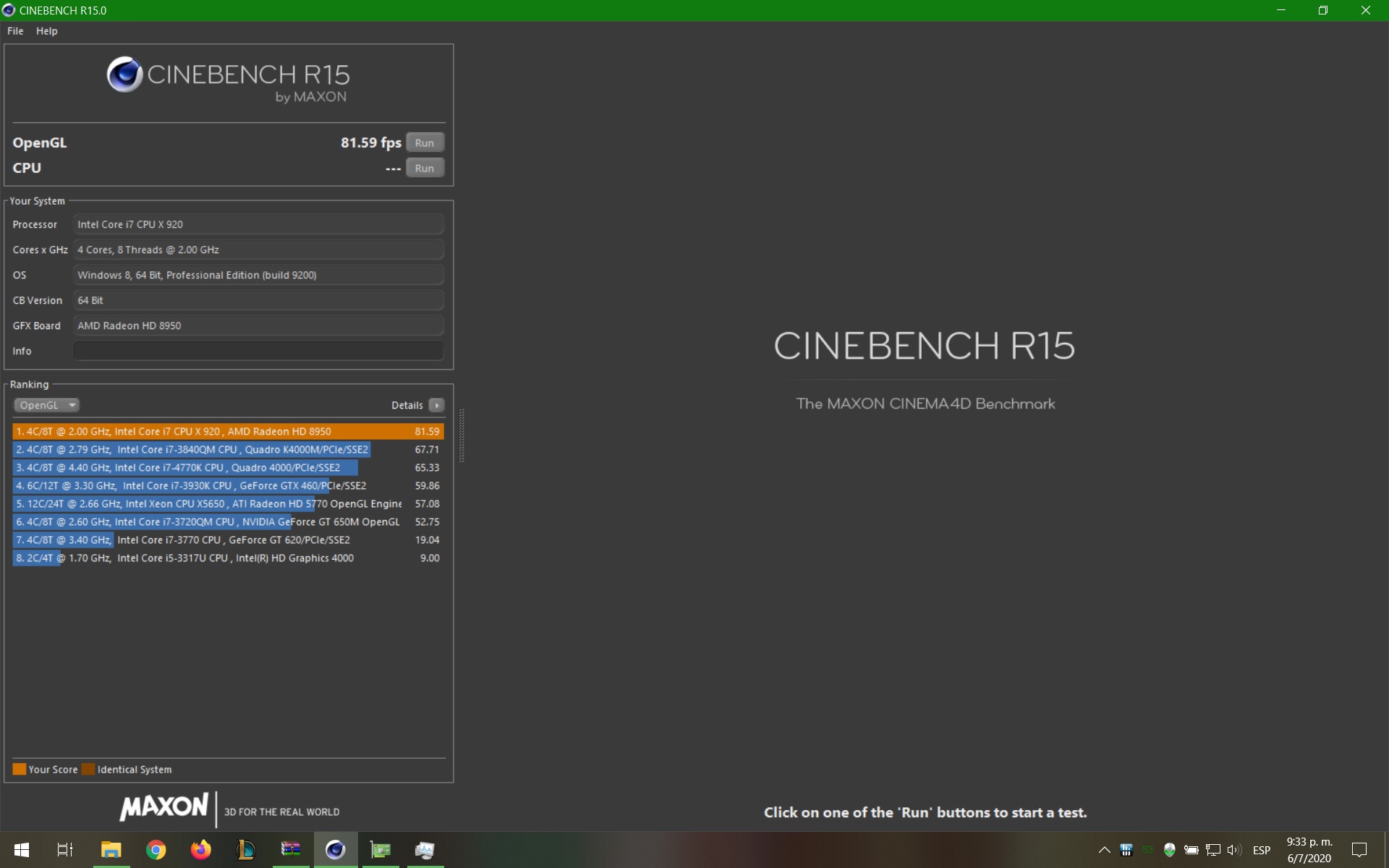Image resolution: width=1389 pixels, height=868 pixels.
Task: Open the File menu
Action: pos(15,31)
